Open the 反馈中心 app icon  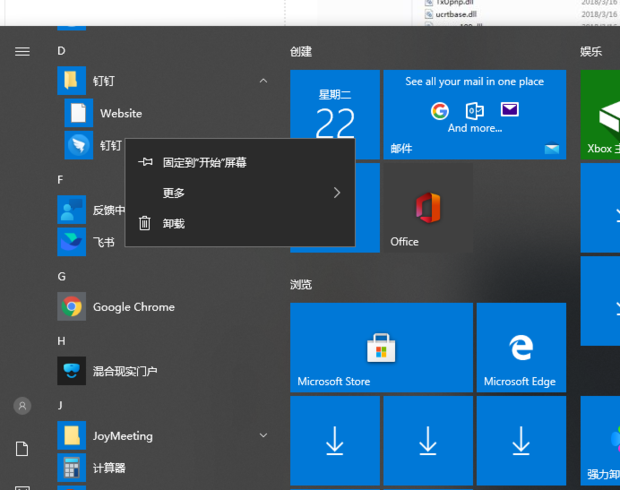[x=72, y=210]
